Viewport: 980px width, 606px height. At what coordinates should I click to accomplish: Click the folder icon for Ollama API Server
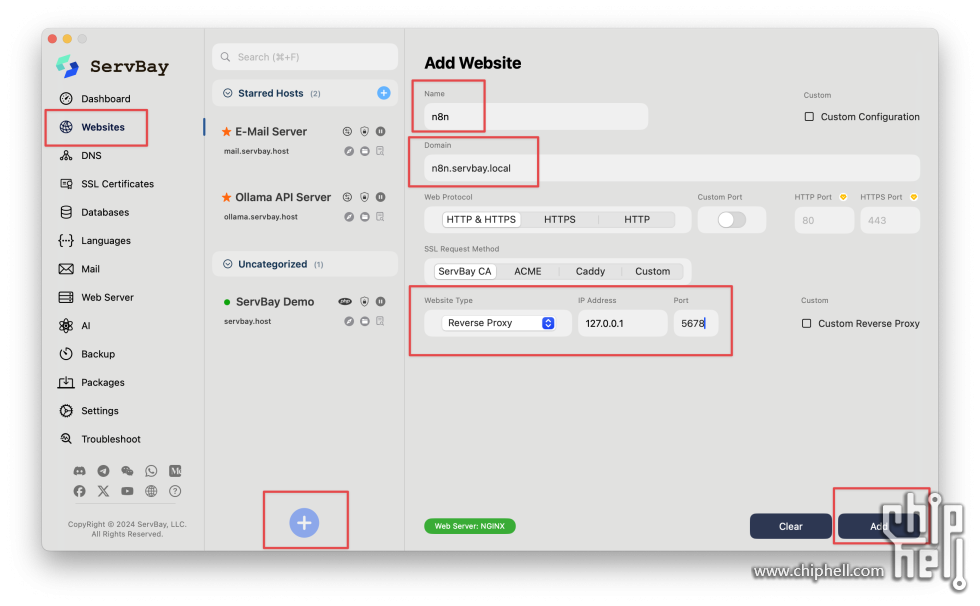click(364, 217)
